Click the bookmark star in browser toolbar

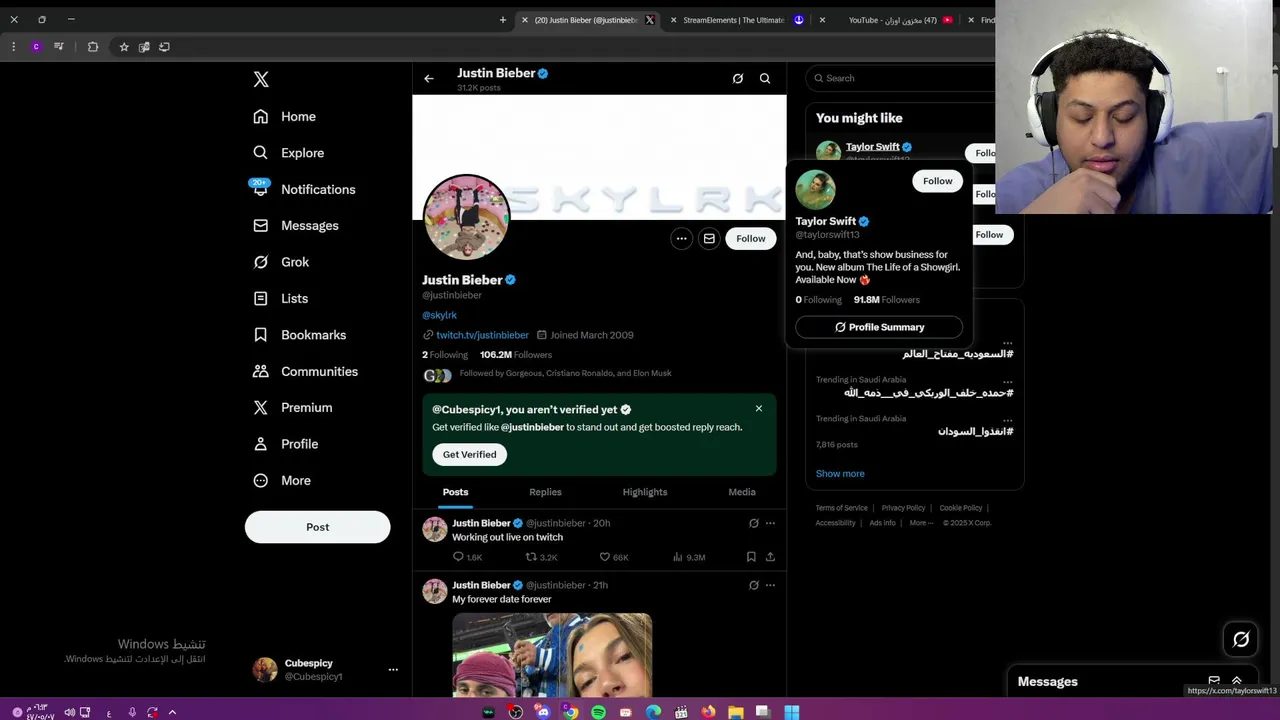[124, 47]
